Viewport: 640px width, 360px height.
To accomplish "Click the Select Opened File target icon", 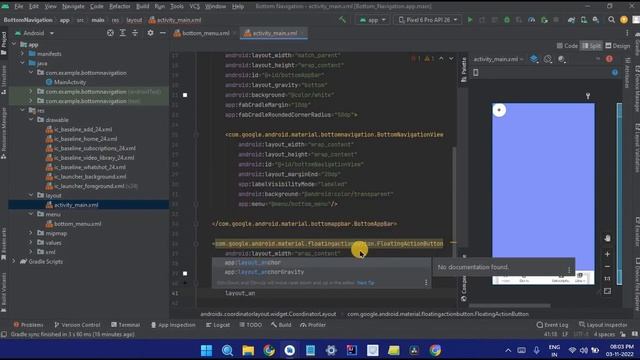I will tap(110, 33).
